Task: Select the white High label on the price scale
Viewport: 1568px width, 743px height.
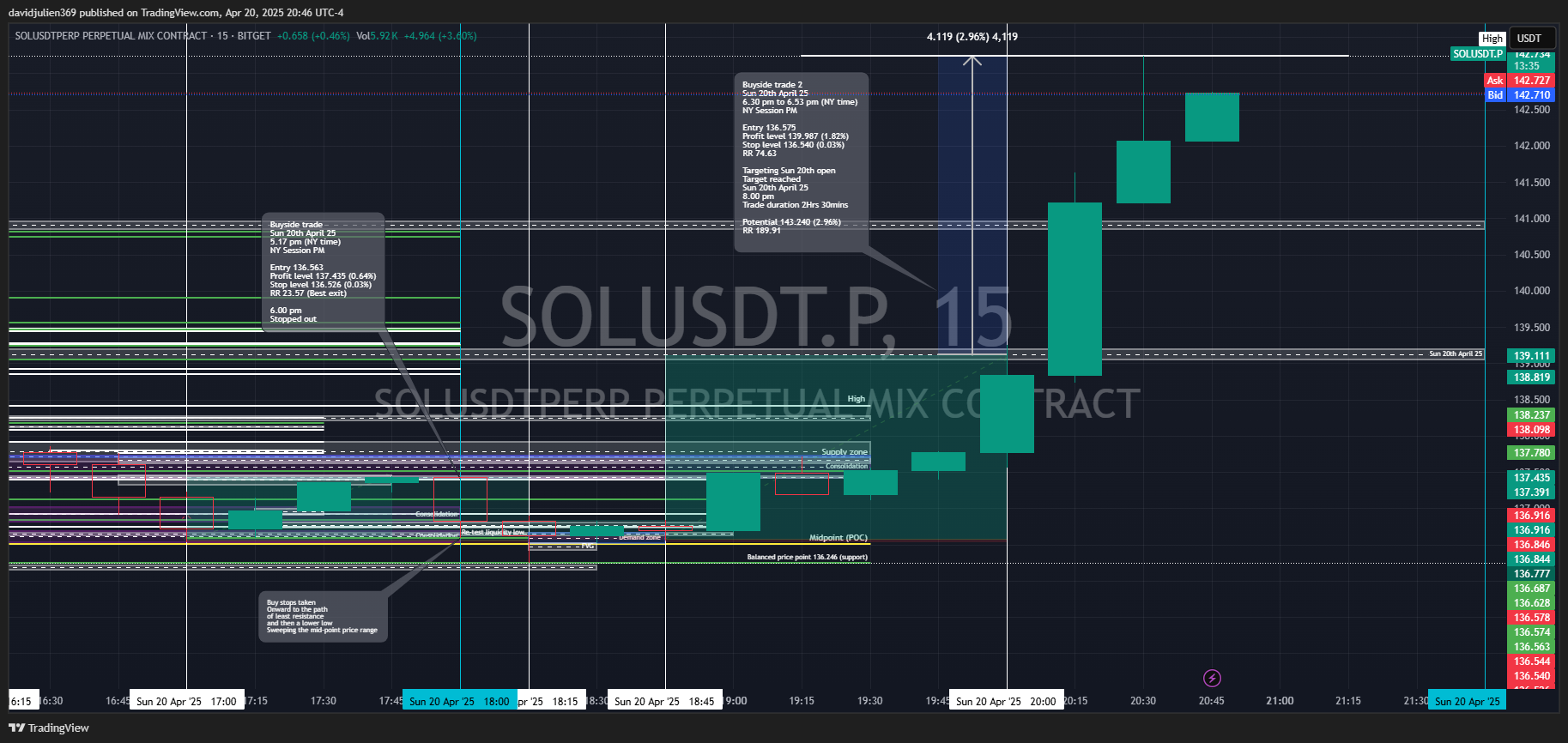Action: click(1492, 39)
